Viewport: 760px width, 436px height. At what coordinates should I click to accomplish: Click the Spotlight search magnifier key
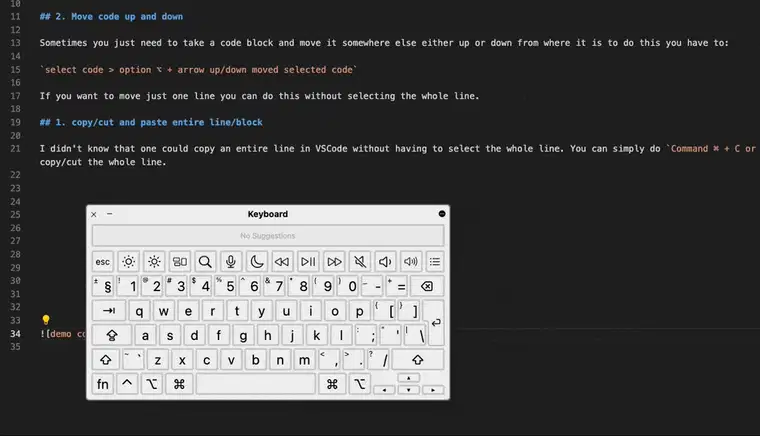205,262
